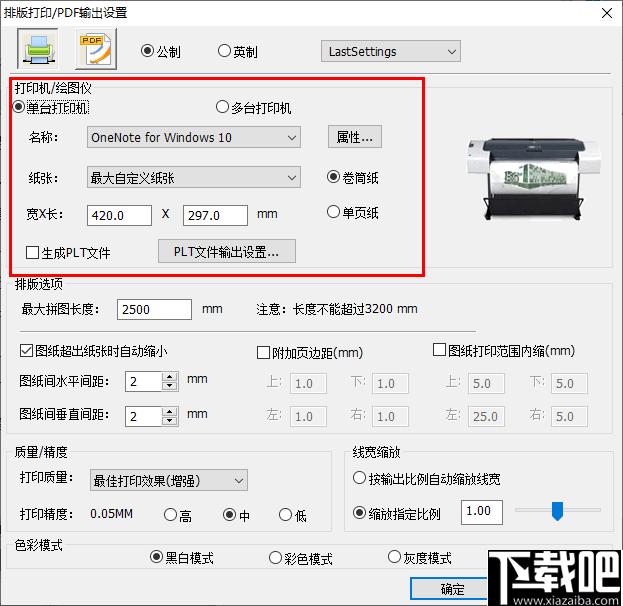Open the 纸张 paper size dropdown
Viewport: 623px width, 606px height.
pos(193,177)
